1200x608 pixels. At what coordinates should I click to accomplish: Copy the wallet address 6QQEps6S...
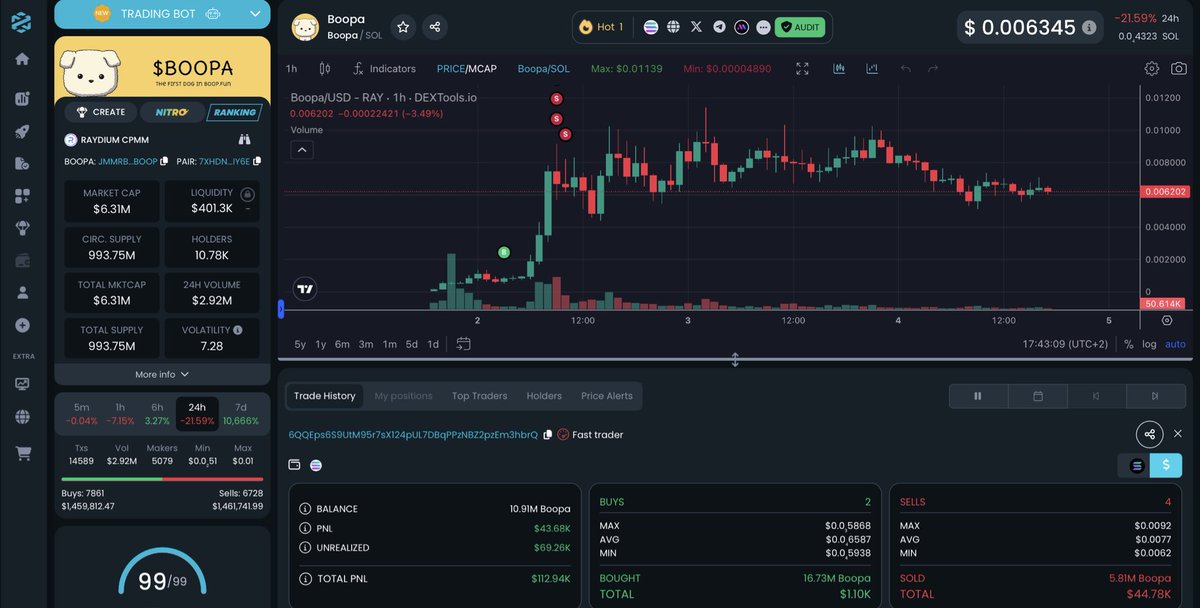[547, 435]
